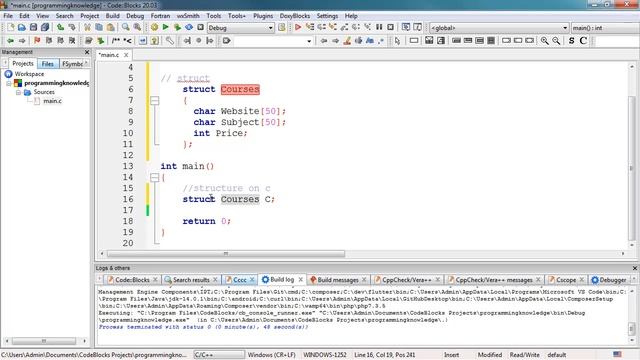Open the Settings menu
Viewport: 640px width, 360px height.
point(327,16)
